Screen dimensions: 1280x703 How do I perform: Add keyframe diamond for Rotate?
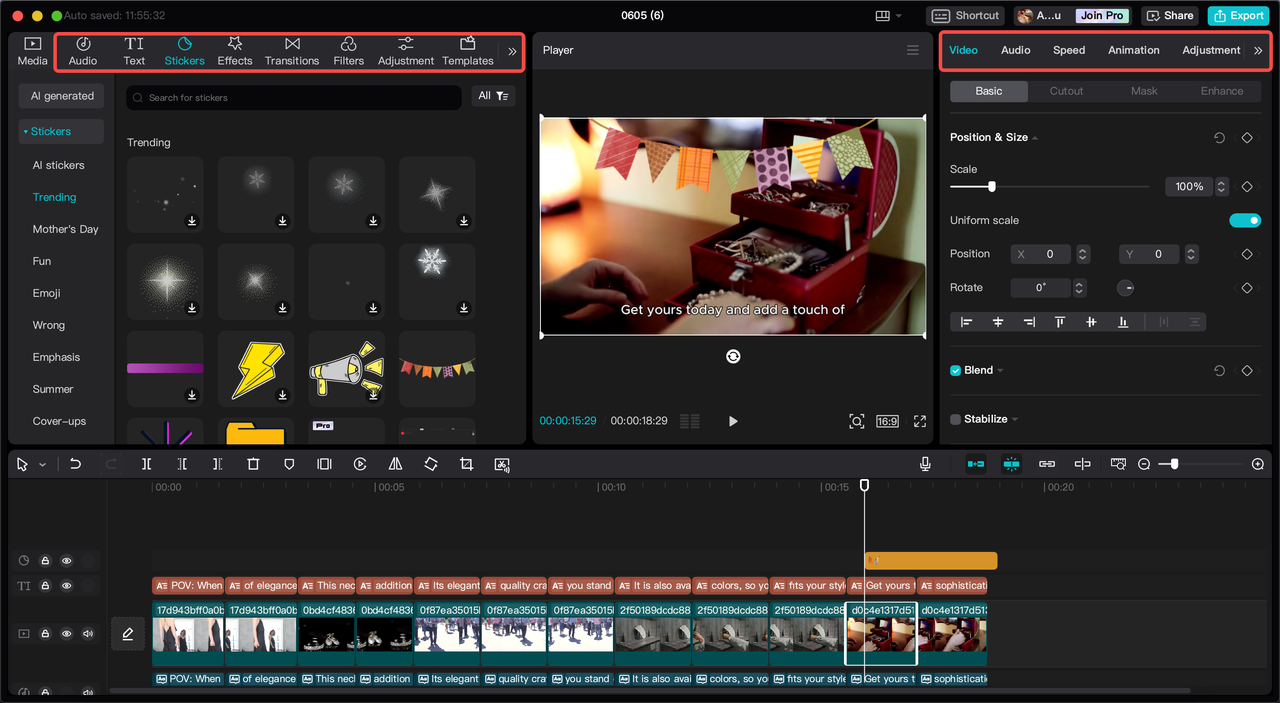(x=1247, y=288)
